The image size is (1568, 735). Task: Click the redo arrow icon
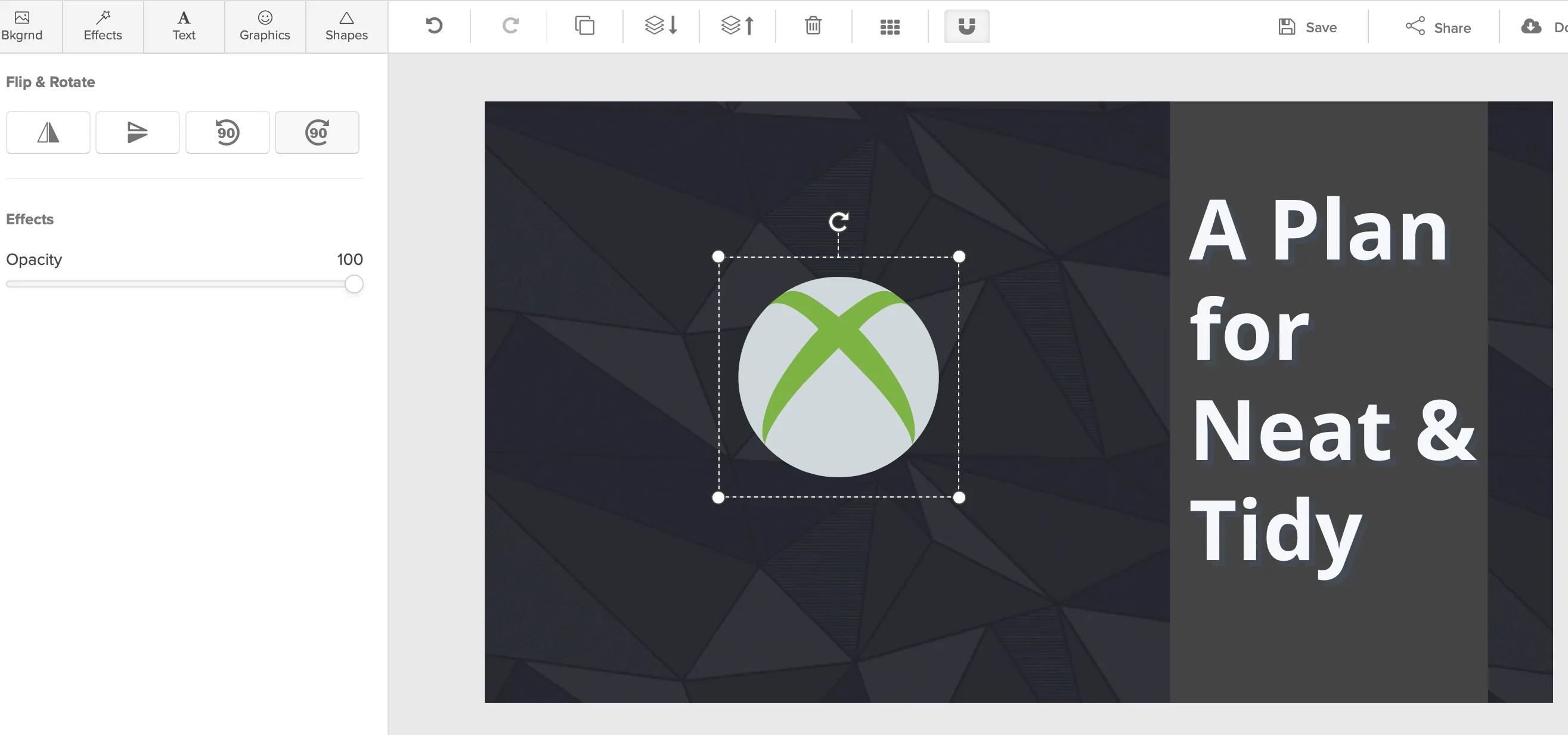[x=510, y=26]
